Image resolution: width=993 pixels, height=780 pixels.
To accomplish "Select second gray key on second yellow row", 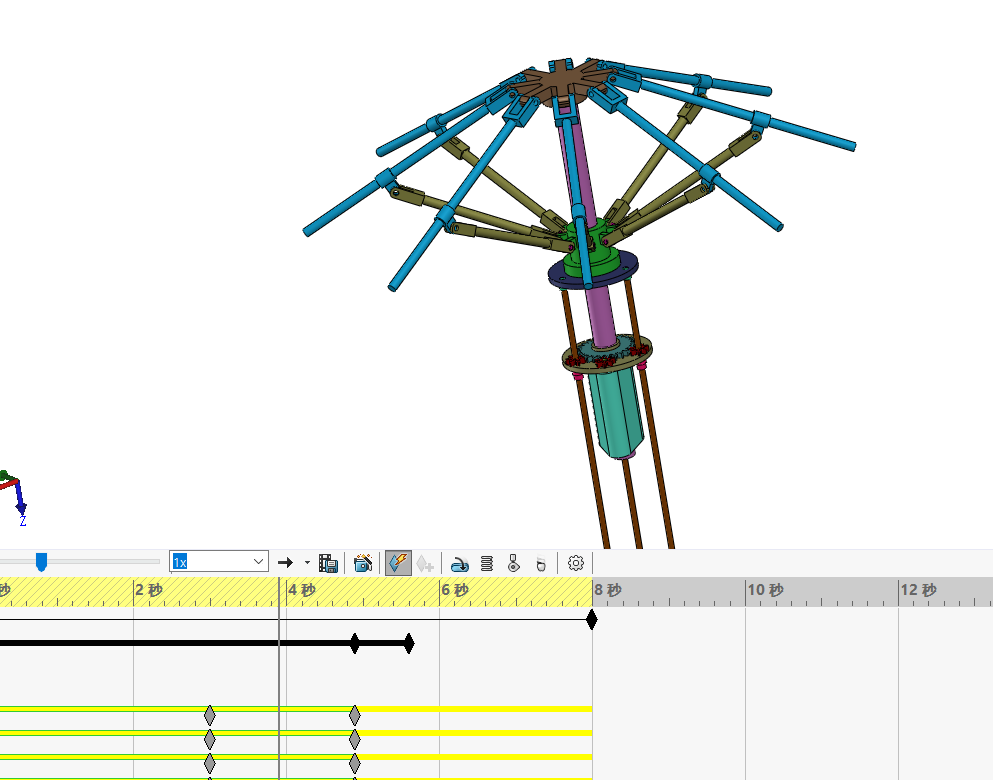I will coord(355,739).
